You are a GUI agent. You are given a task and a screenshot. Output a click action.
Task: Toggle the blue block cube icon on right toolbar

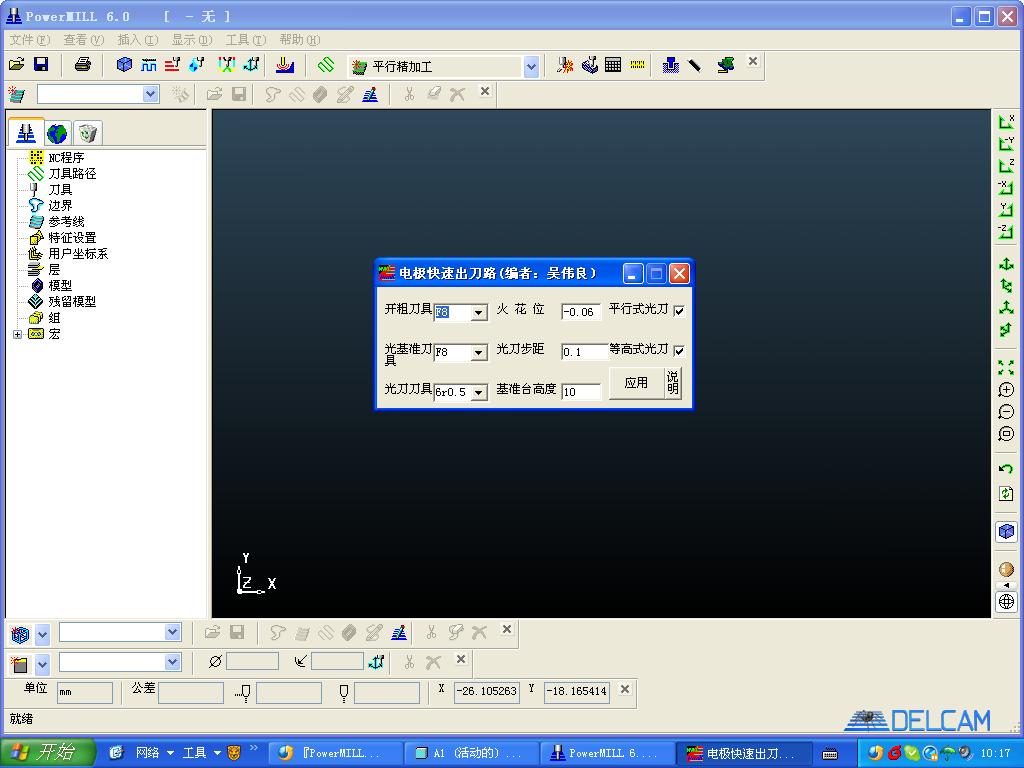(1006, 532)
